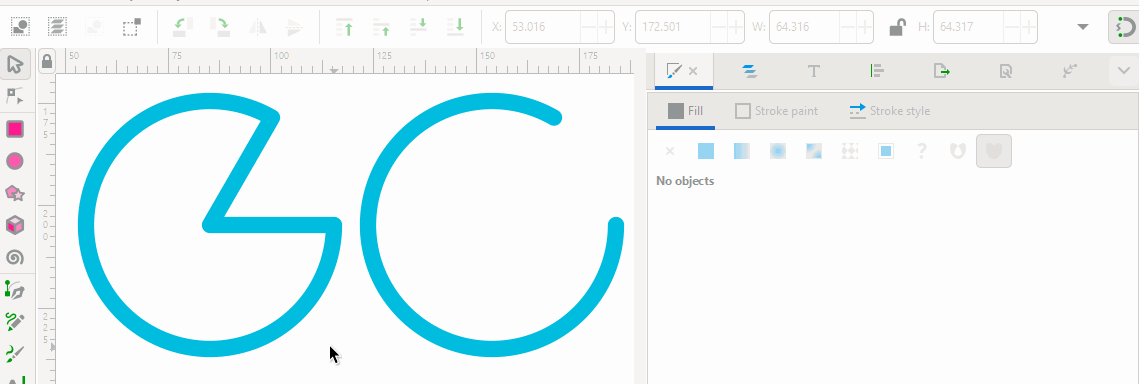This screenshot has height=384, width=1139.
Task: Set fill to linear gradient
Action: coord(742,151)
